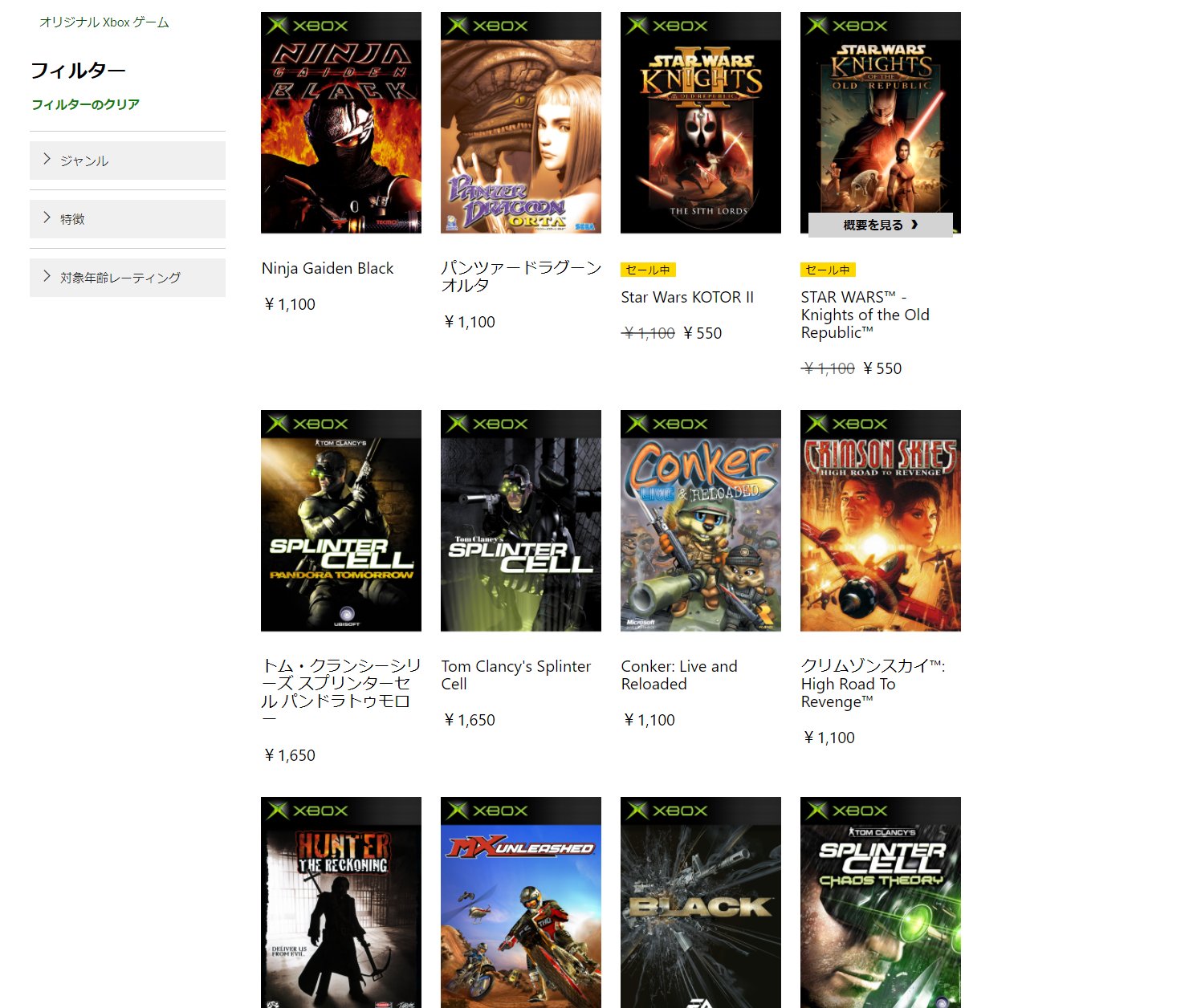The height and width of the screenshot is (1008, 1193).
Task: Open the original Splinter Cell cover art
Action: point(521,521)
